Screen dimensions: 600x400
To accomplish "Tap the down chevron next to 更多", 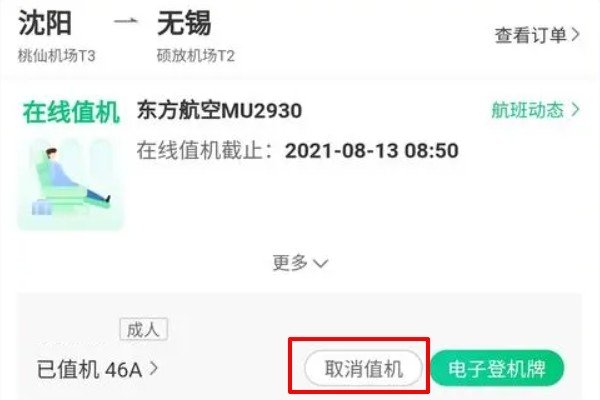I will pos(321,263).
